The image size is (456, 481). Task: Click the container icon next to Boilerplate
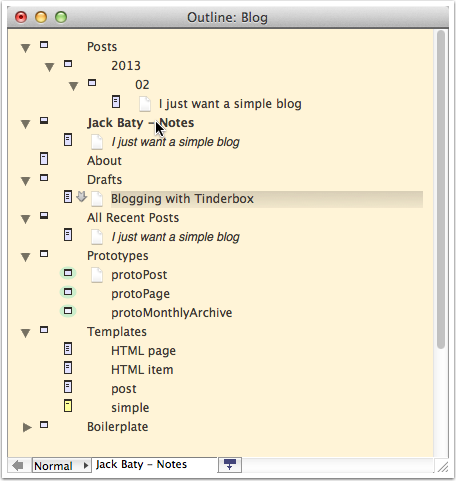[44, 424]
